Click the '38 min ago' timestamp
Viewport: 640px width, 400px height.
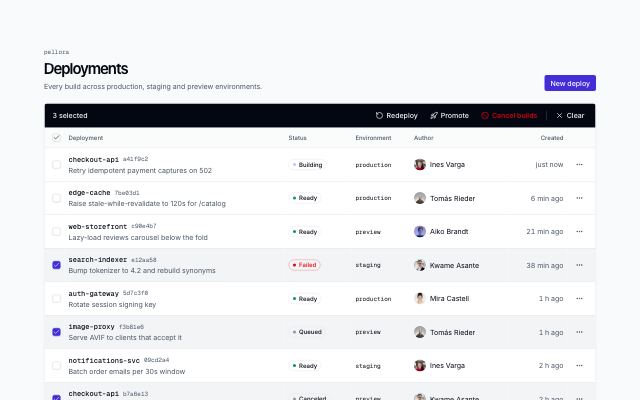click(x=544, y=265)
